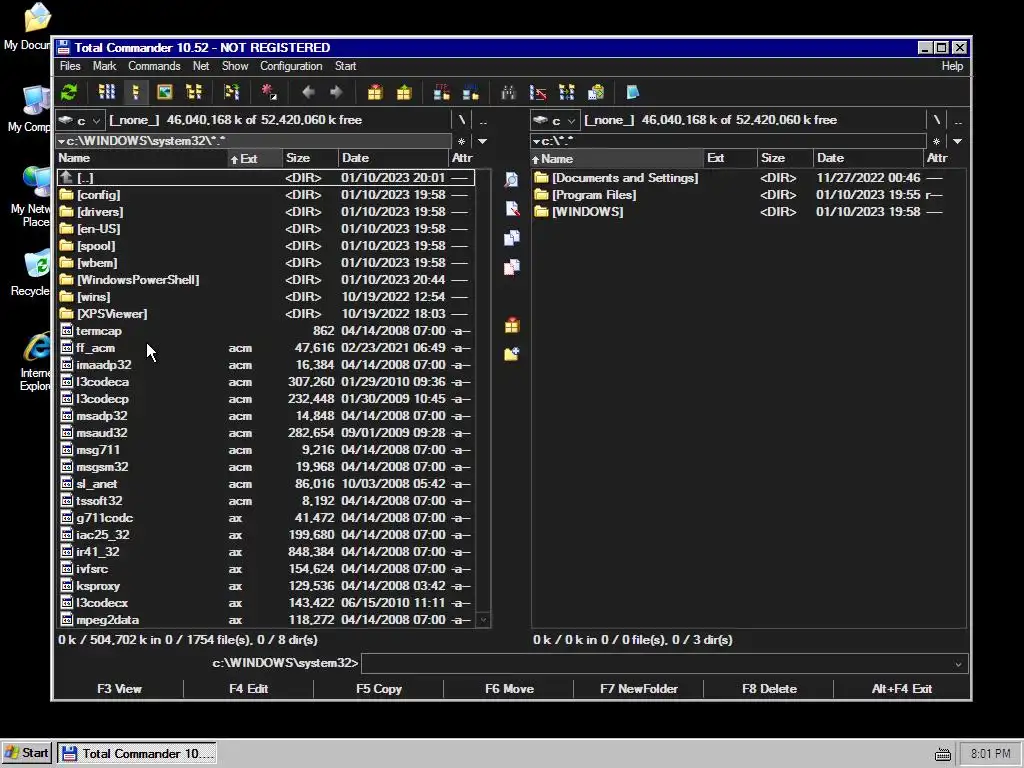The image size is (1024, 768).
Task: Click the Unpack files toolbar icon
Action: point(404,92)
